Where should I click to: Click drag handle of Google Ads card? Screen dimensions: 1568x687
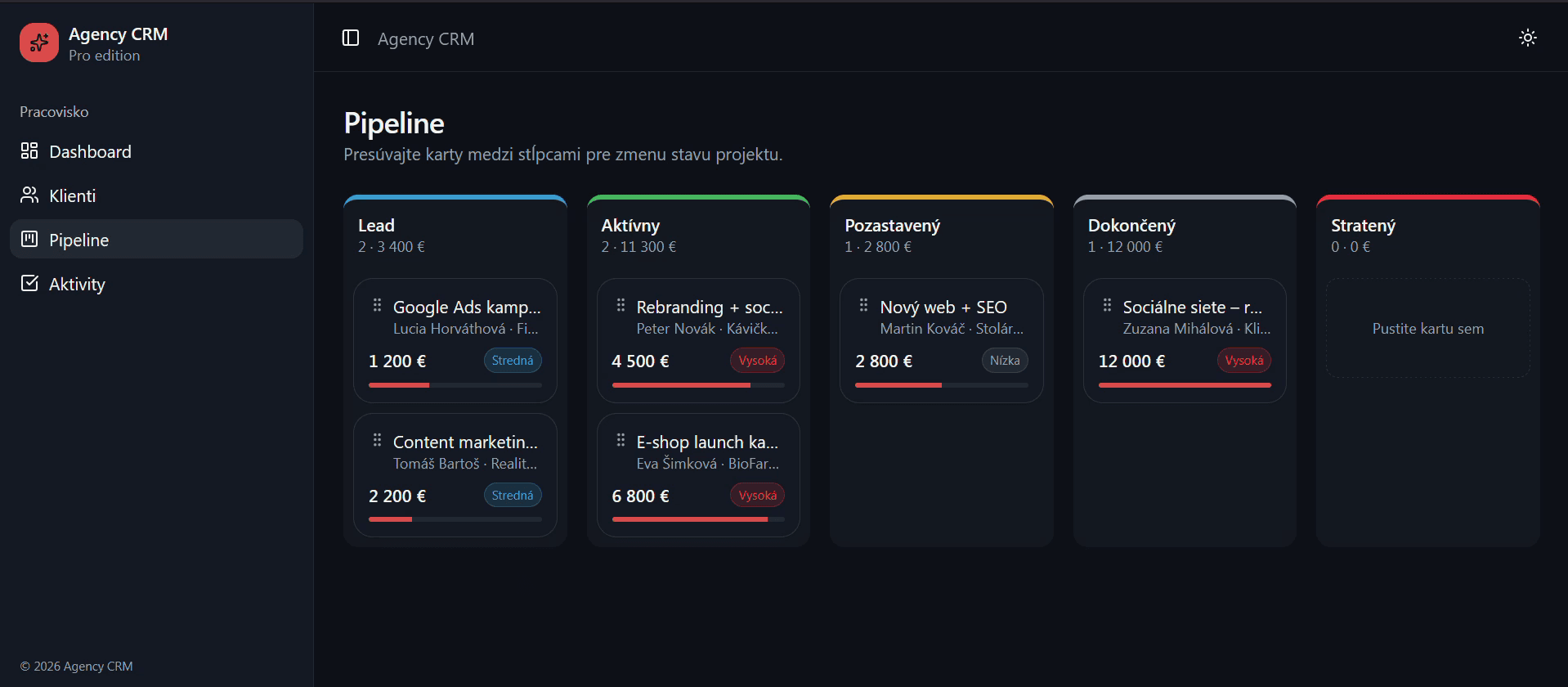point(377,305)
